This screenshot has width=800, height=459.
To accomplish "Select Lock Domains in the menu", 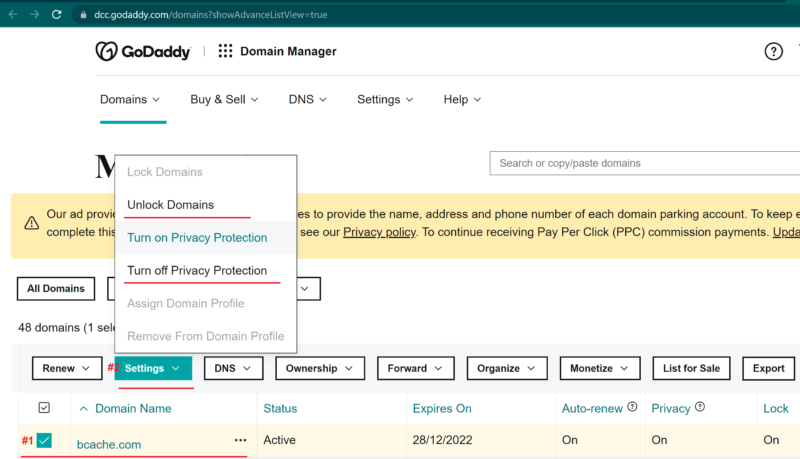I will [165, 172].
